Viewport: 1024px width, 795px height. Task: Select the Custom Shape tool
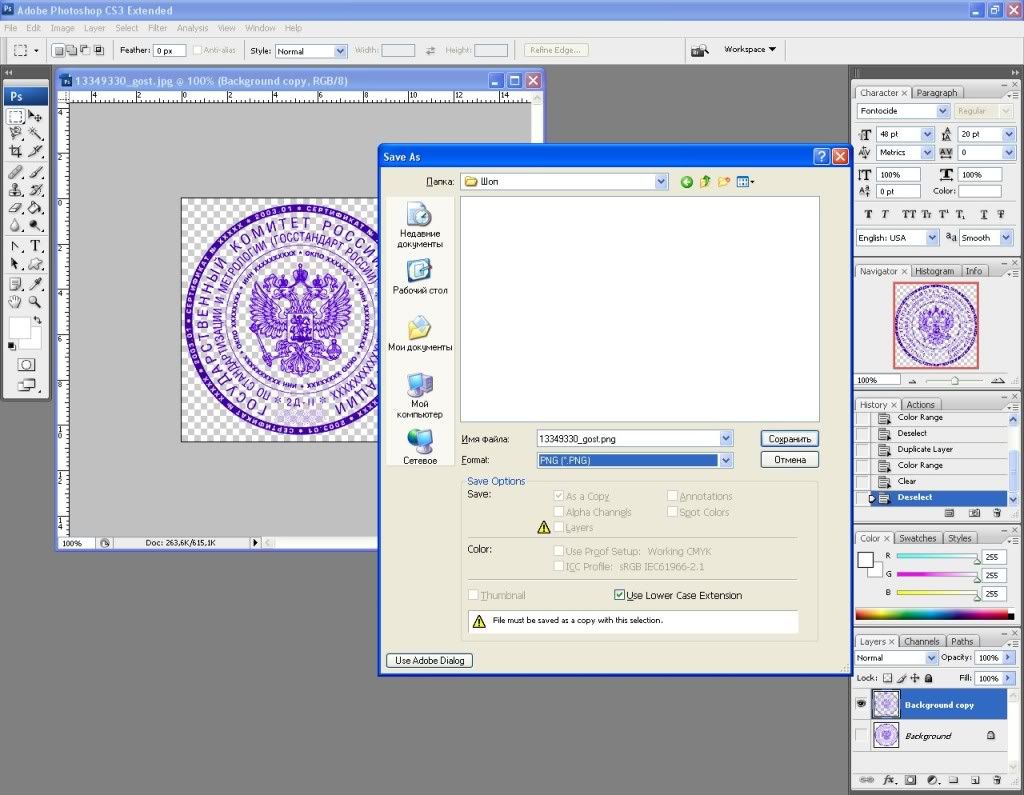point(35,264)
